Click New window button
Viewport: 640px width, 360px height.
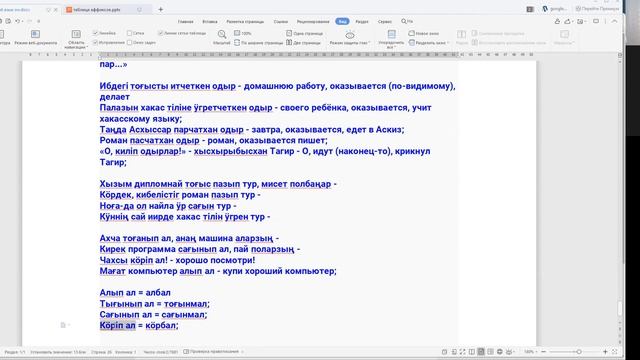[x=424, y=33]
